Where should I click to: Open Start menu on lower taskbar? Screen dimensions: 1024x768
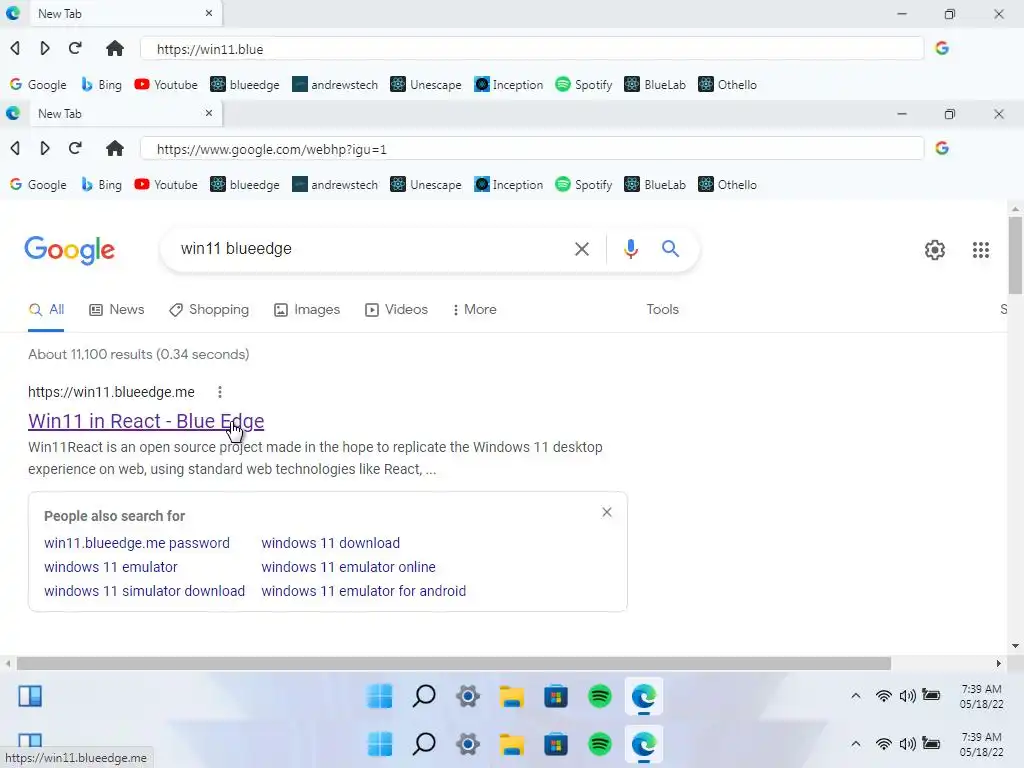click(x=380, y=744)
